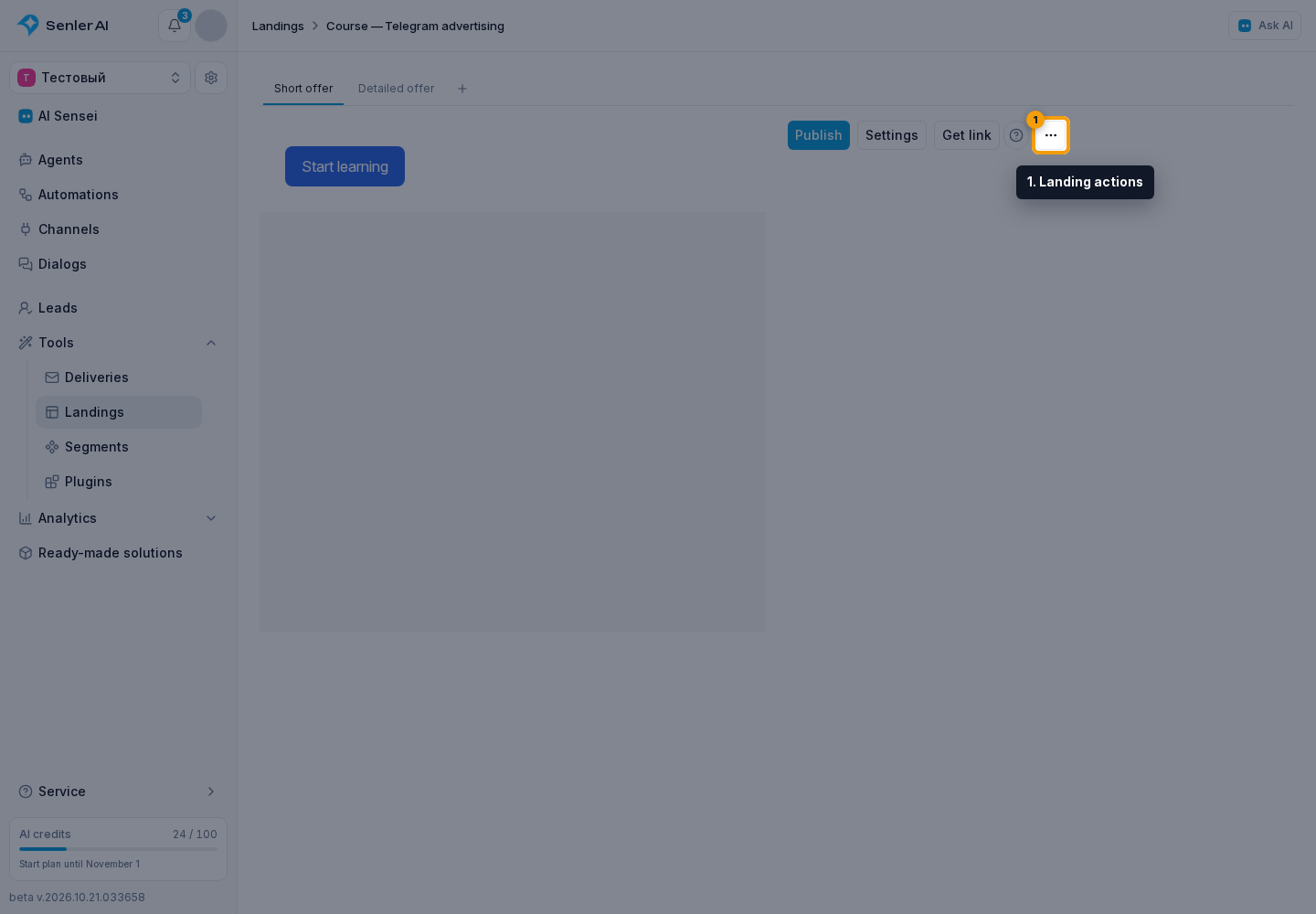Click the AI credits progress bar

pos(119,849)
